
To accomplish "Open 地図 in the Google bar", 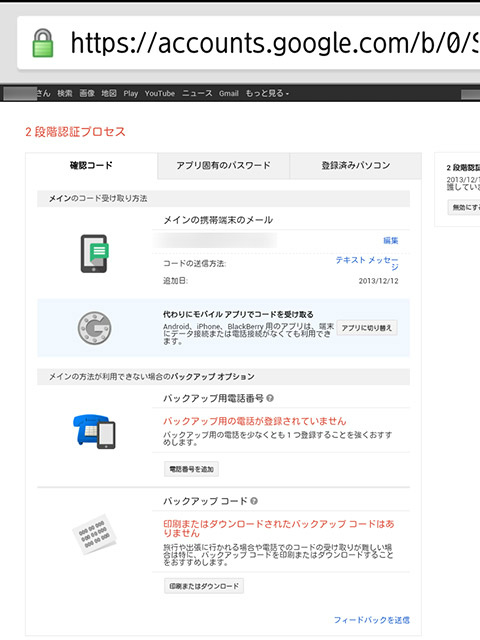I will click(x=109, y=93).
